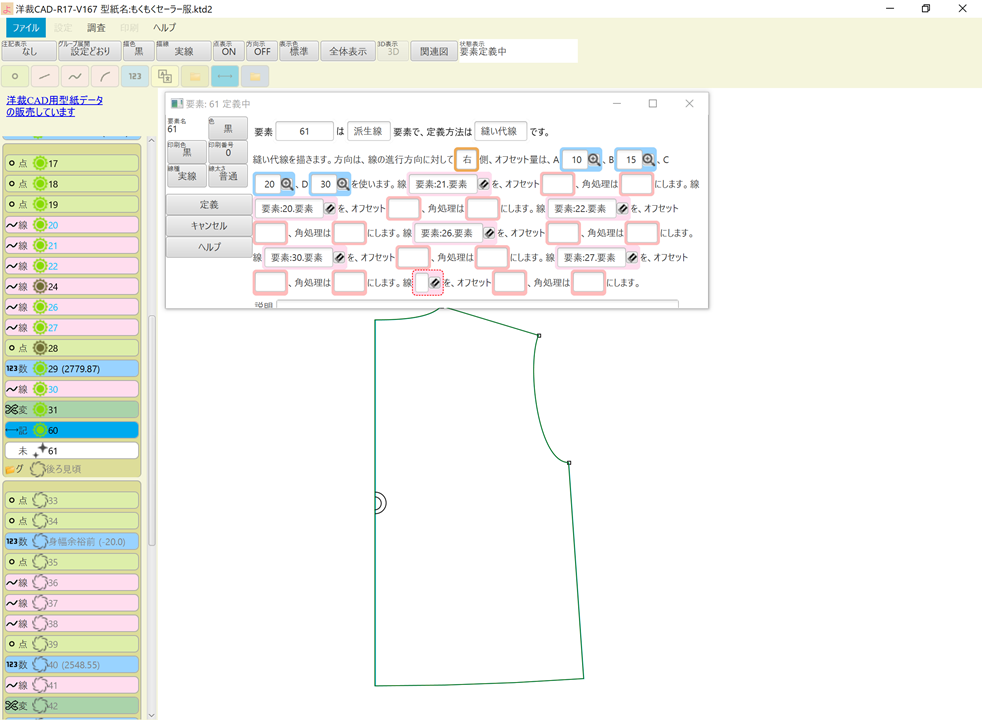This screenshot has width=982, height=720.
Task: Click the 色 黒 color swatch
Action: pyautogui.click(x=228, y=128)
